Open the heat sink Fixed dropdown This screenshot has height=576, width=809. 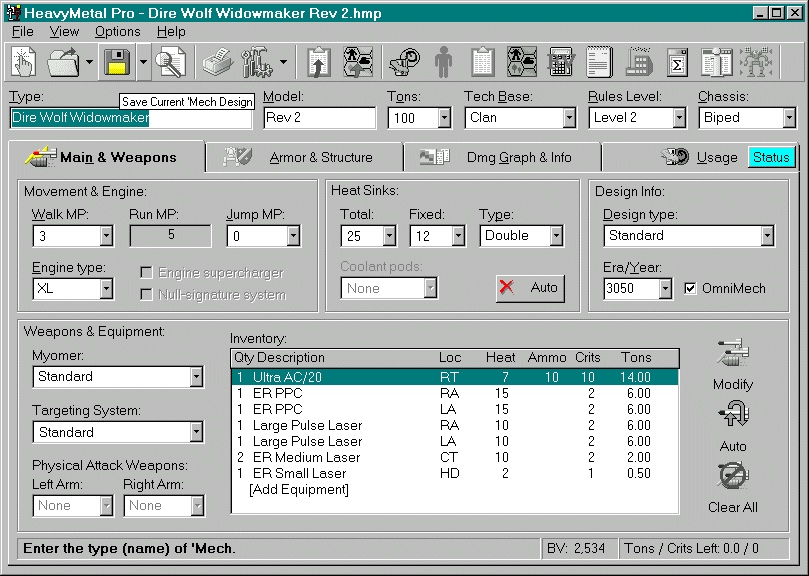tap(458, 236)
